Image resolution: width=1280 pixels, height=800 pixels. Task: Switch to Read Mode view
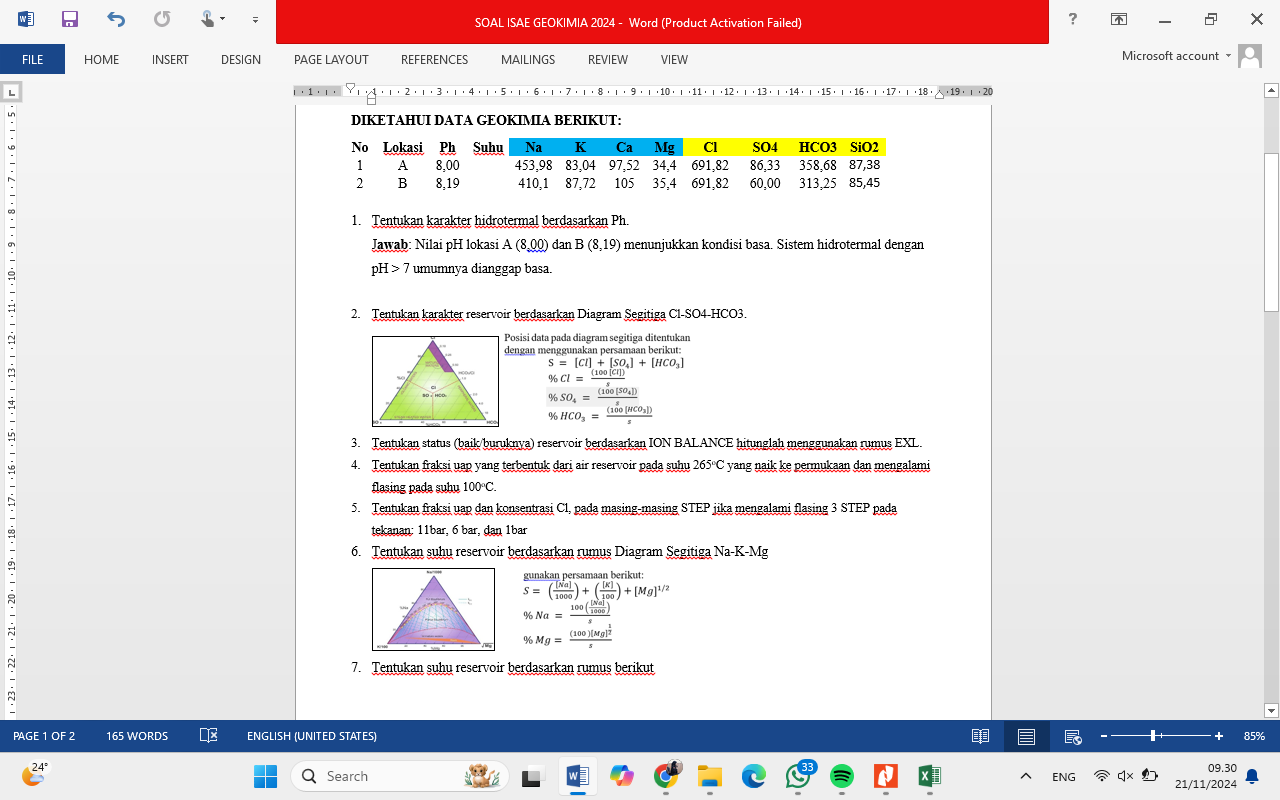980,736
